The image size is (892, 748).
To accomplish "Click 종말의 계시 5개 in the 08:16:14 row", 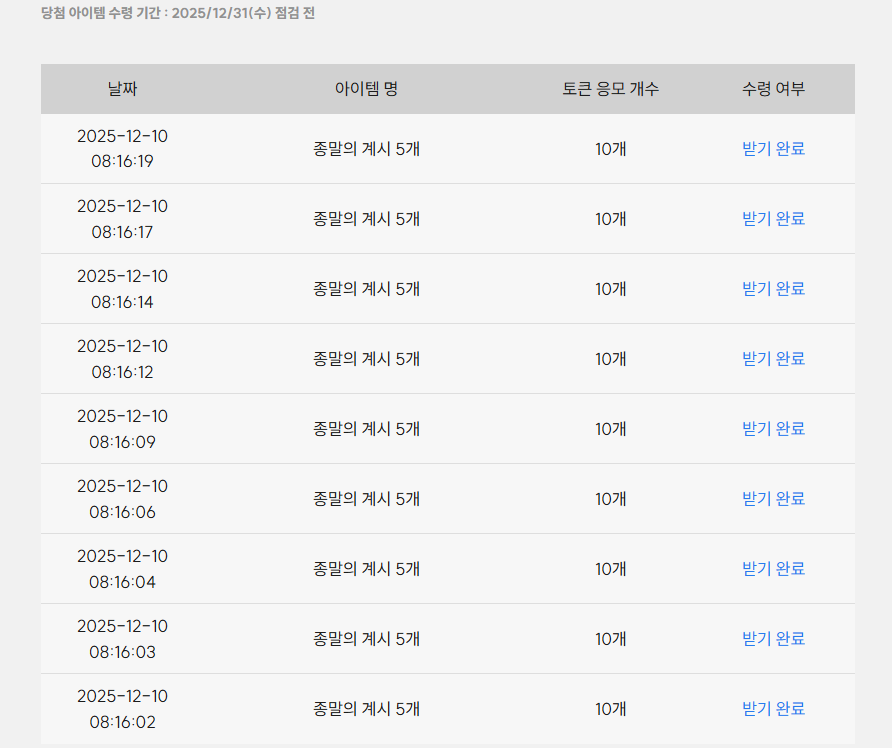I will pos(366,289).
